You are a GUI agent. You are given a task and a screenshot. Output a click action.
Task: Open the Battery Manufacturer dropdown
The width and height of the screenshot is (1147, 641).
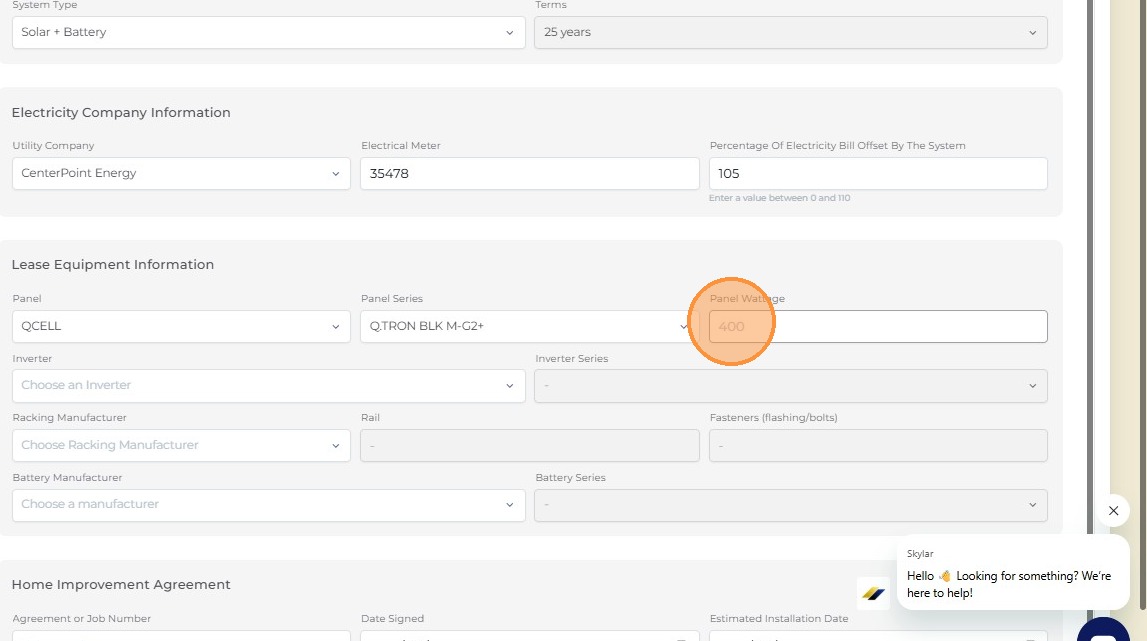[268, 505]
